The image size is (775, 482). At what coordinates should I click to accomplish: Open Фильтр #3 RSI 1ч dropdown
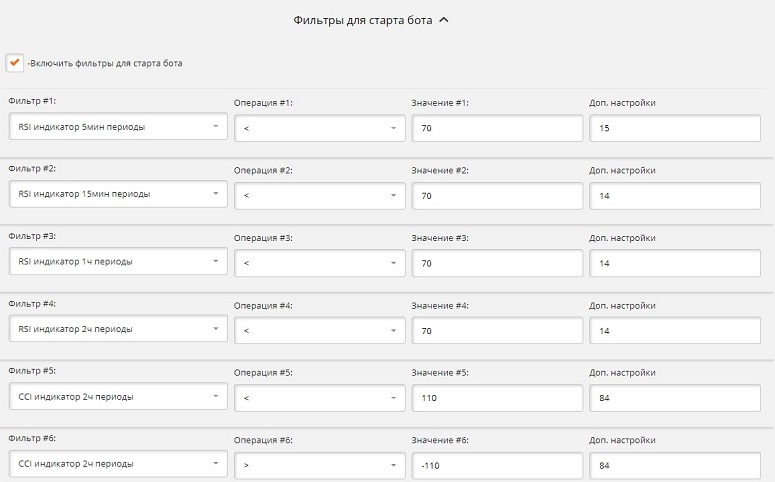click(118, 262)
